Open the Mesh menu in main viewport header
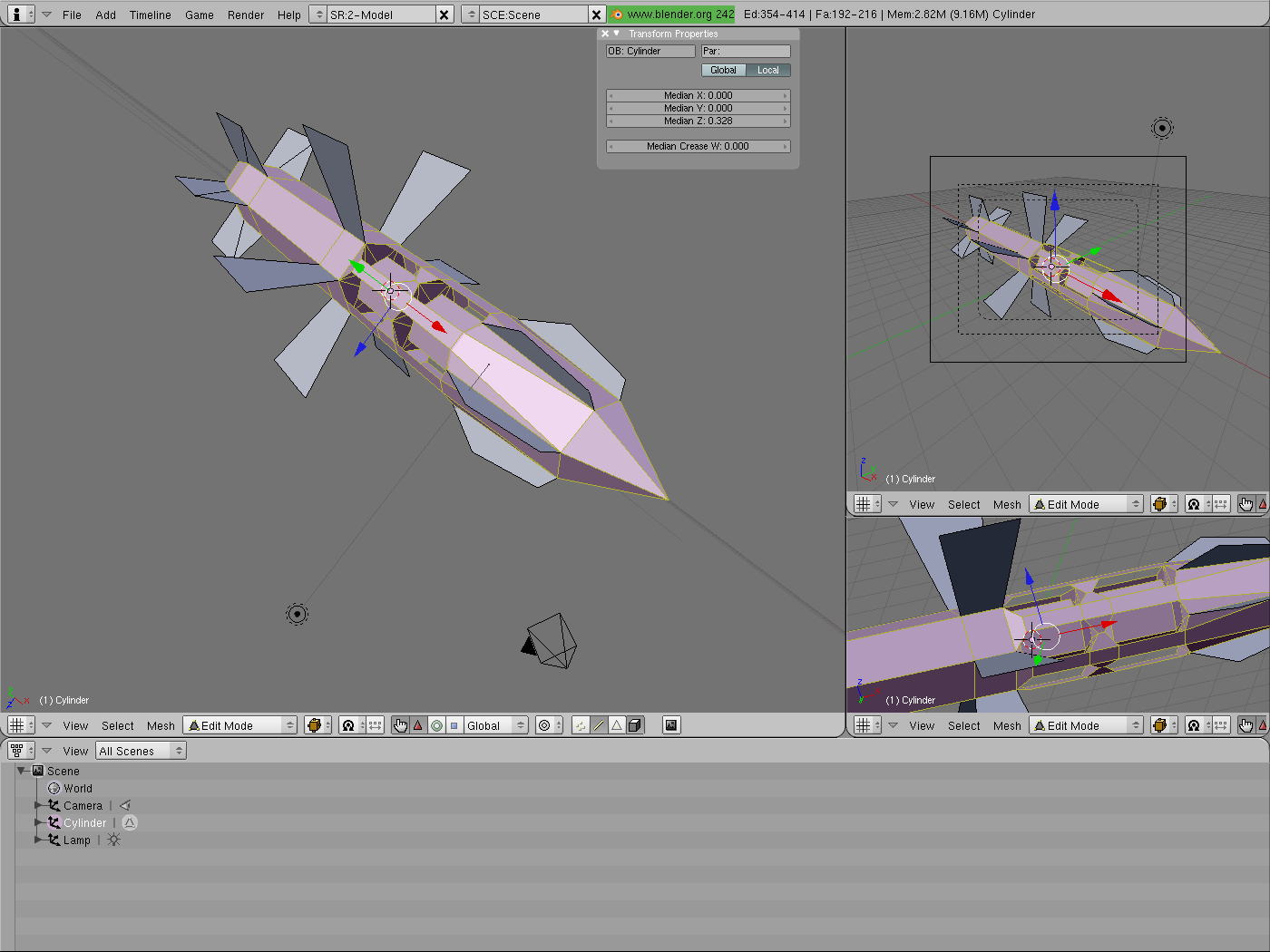This screenshot has width=1270, height=952. coord(161,725)
